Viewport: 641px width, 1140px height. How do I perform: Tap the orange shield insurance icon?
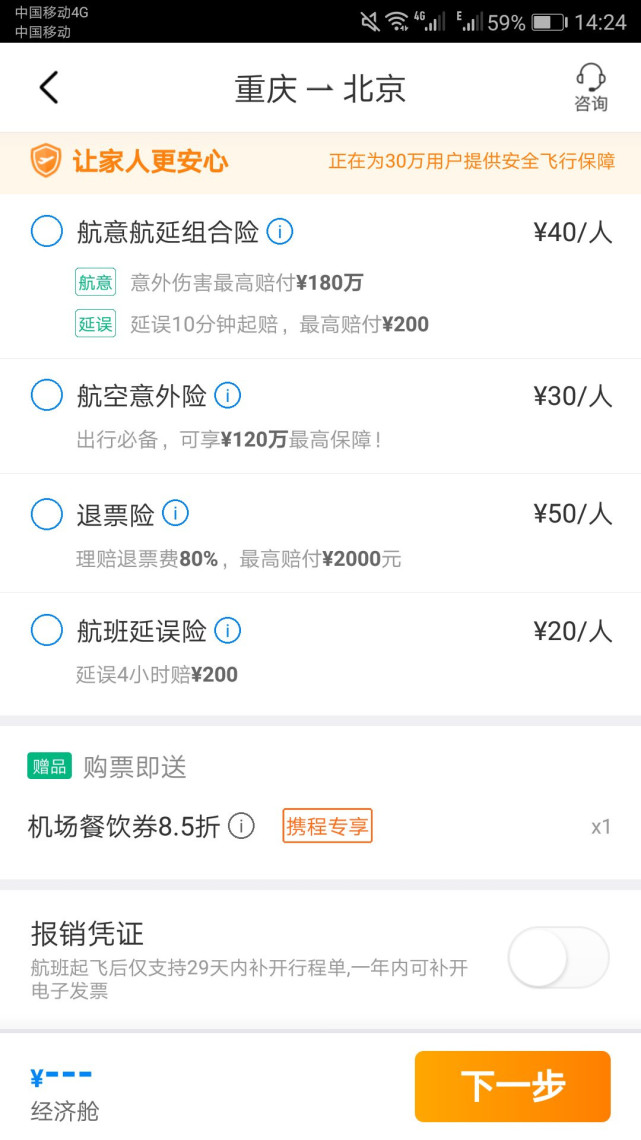pos(46,161)
